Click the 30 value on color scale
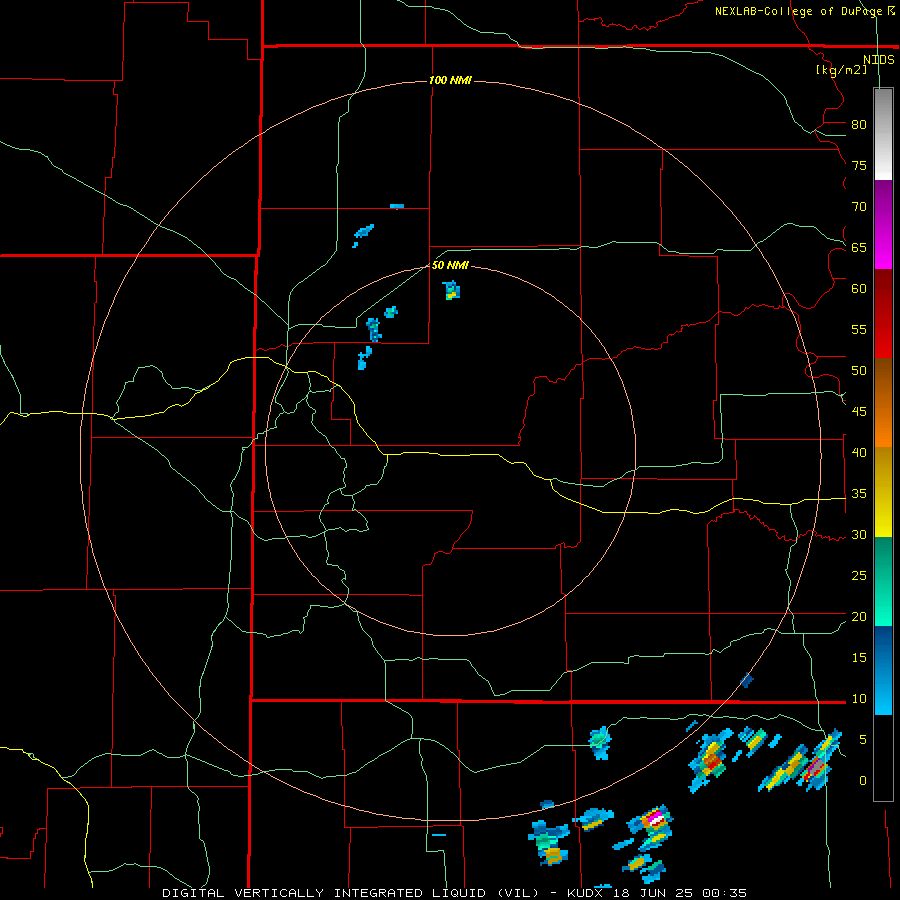Viewport: 900px width, 900px height. click(x=859, y=534)
